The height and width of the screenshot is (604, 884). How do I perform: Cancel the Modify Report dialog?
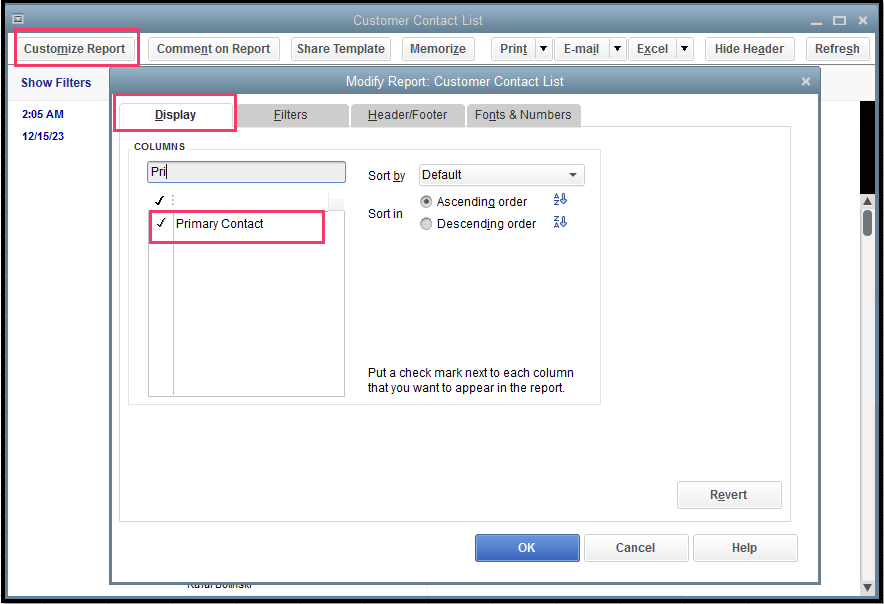[636, 548]
